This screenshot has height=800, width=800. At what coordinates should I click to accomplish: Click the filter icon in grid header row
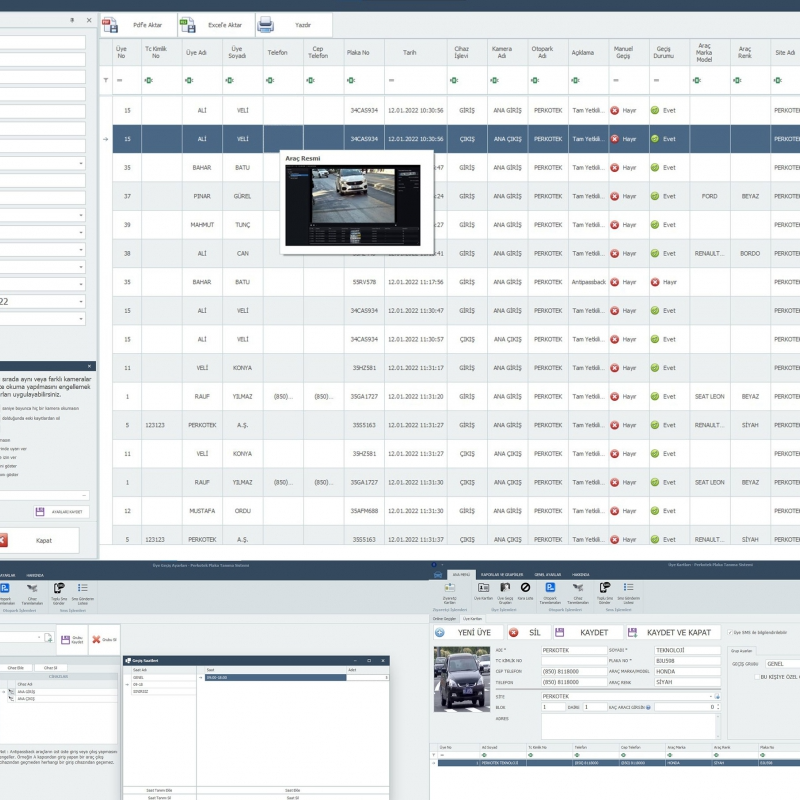[106, 80]
